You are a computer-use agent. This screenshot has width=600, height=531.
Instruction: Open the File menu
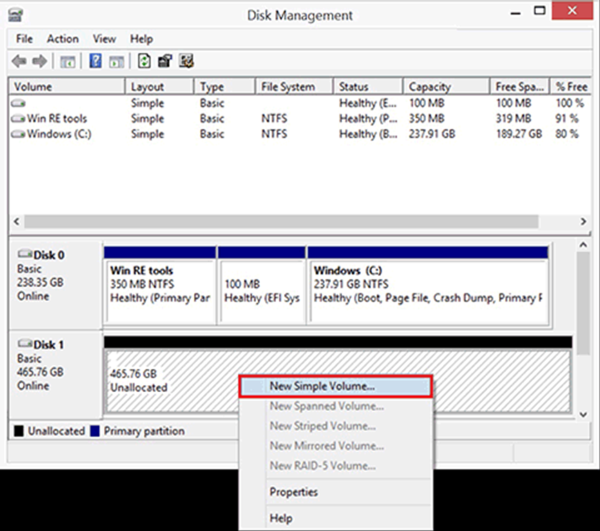click(x=24, y=39)
